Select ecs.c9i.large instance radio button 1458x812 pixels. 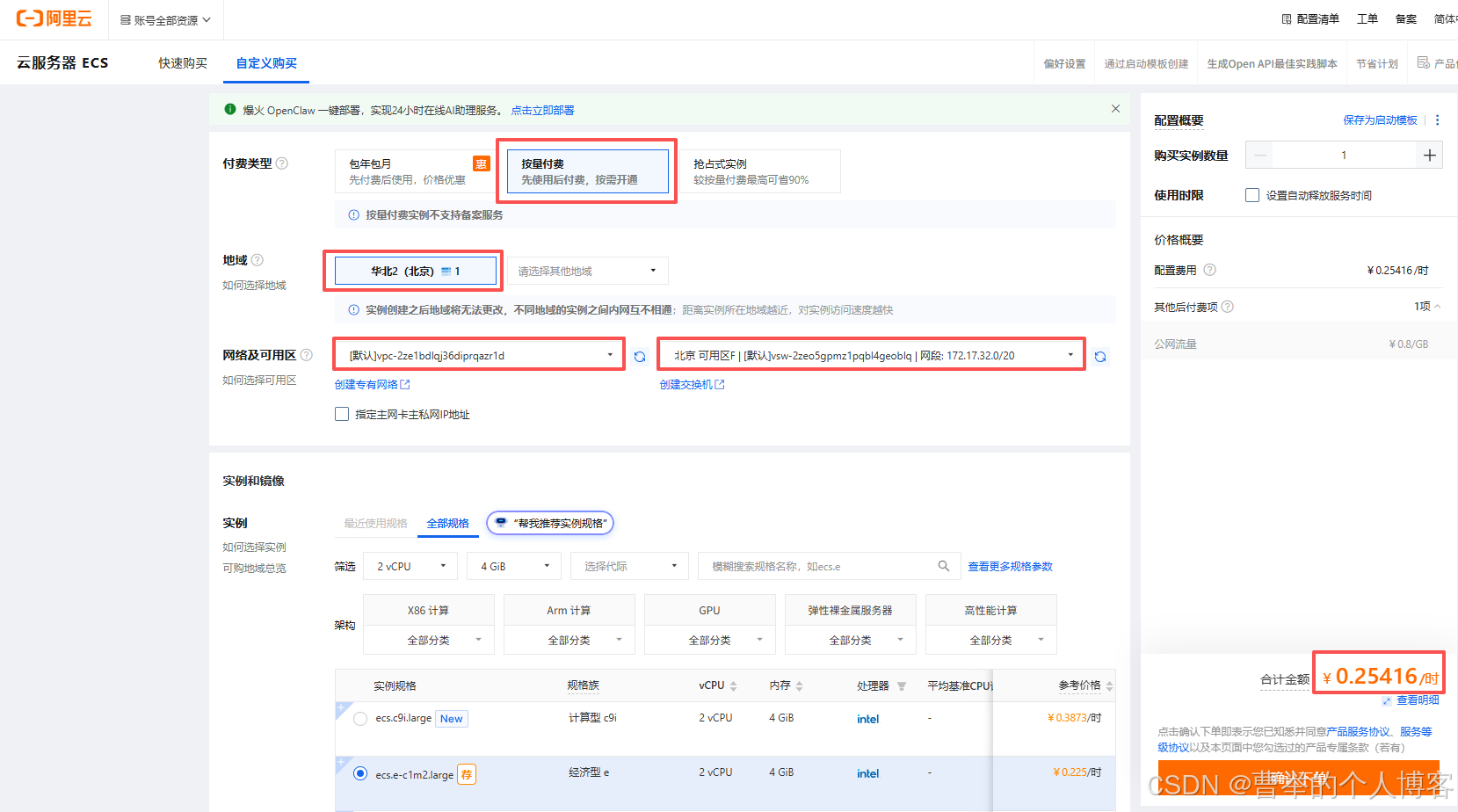pos(360,719)
